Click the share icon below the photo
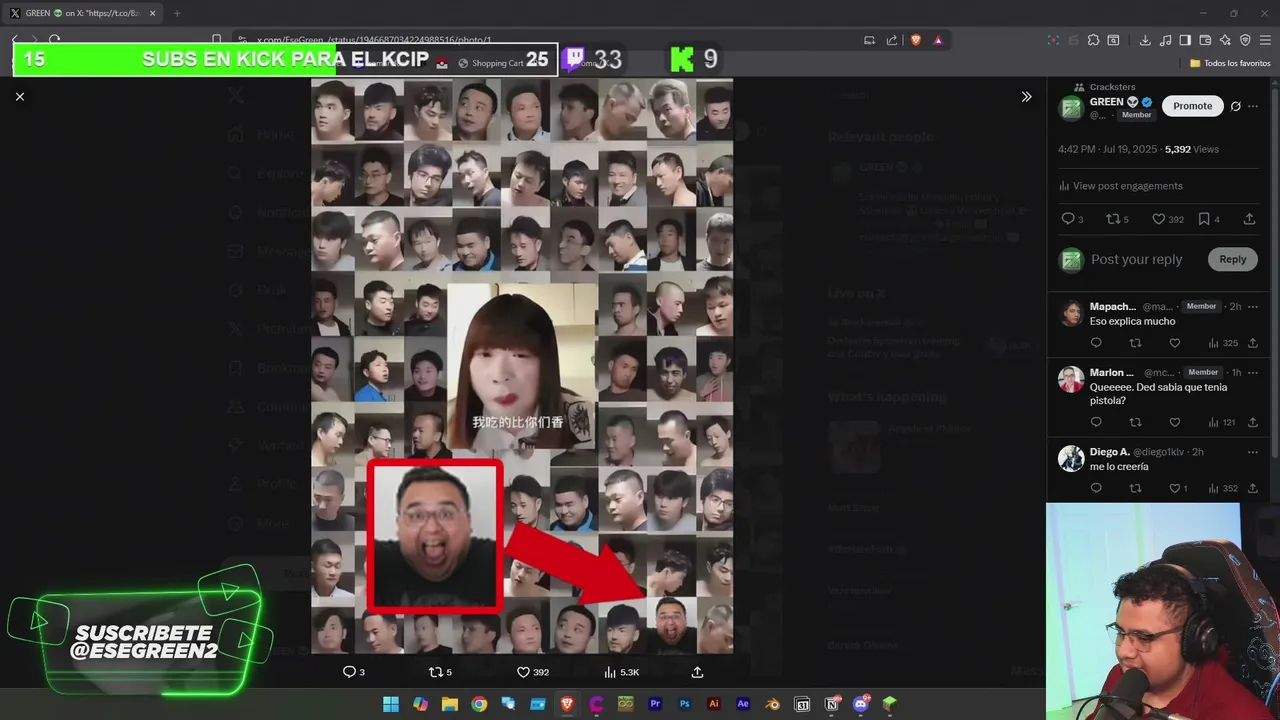1280x720 pixels. coord(697,672)
